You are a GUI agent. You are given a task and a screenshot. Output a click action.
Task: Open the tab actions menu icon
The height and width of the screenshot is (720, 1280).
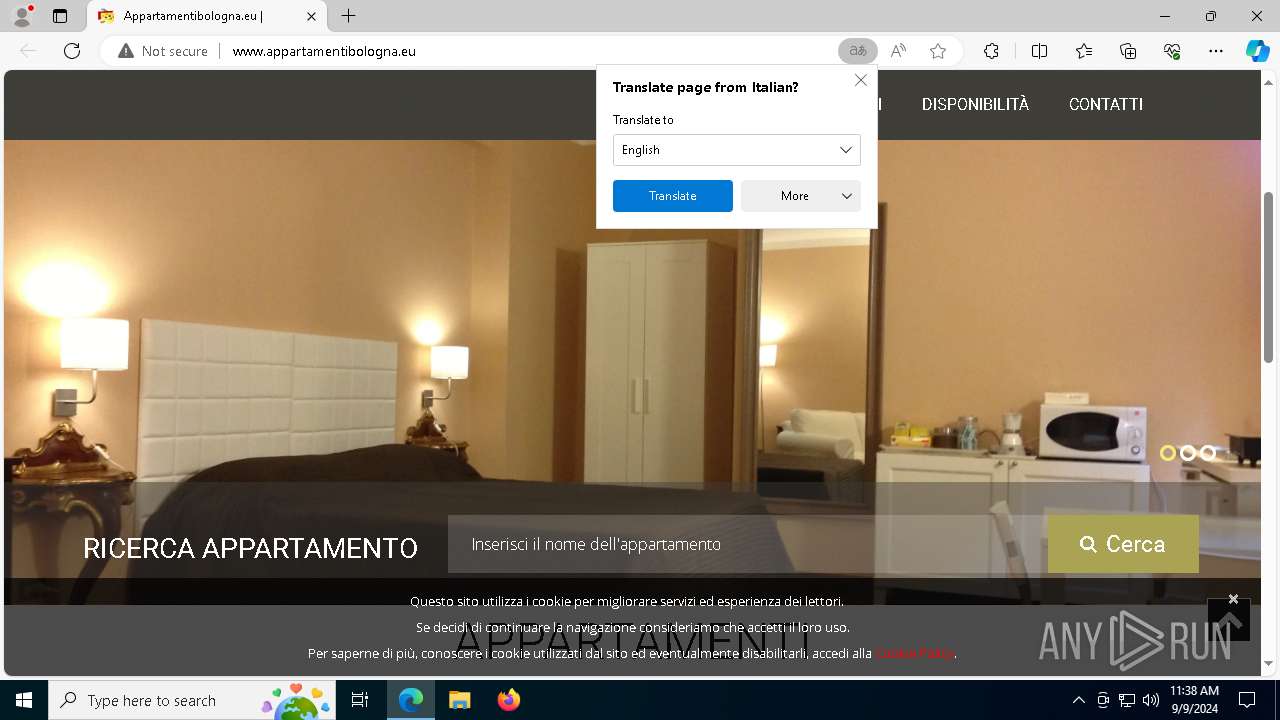(x=60, y=16)
